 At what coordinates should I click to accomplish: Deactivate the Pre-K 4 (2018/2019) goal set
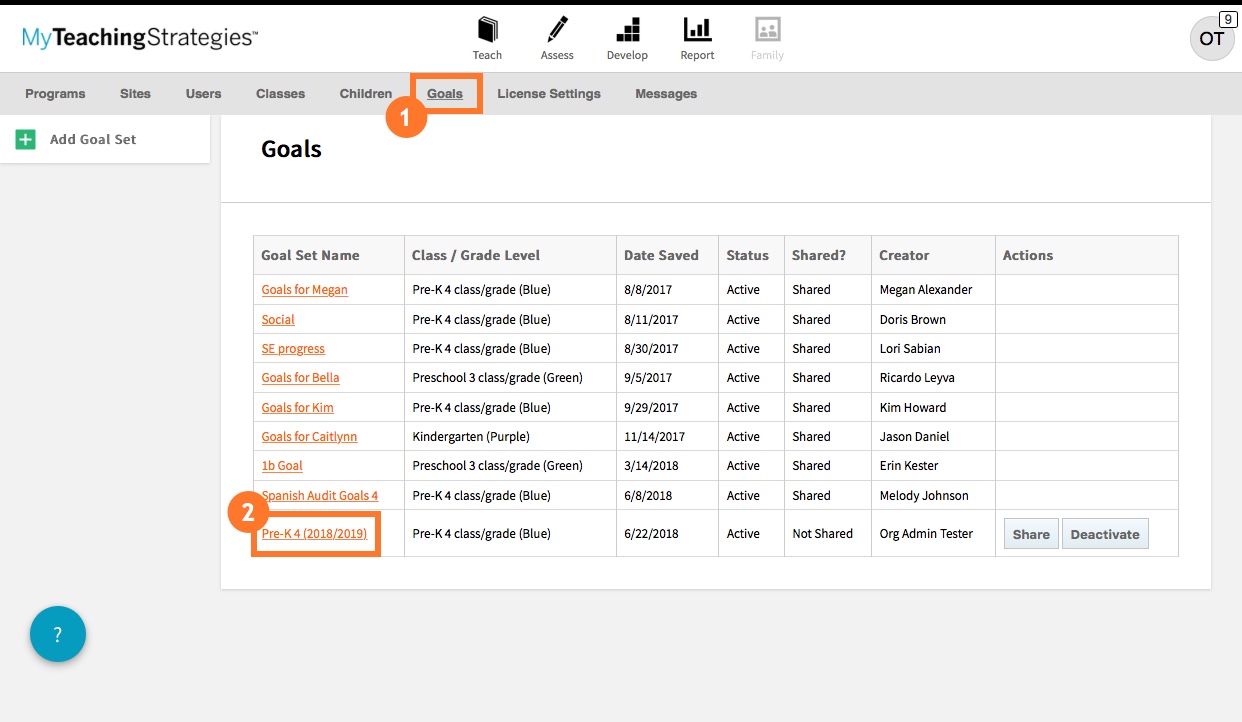pyautogui.click(x=1105, y=533)
